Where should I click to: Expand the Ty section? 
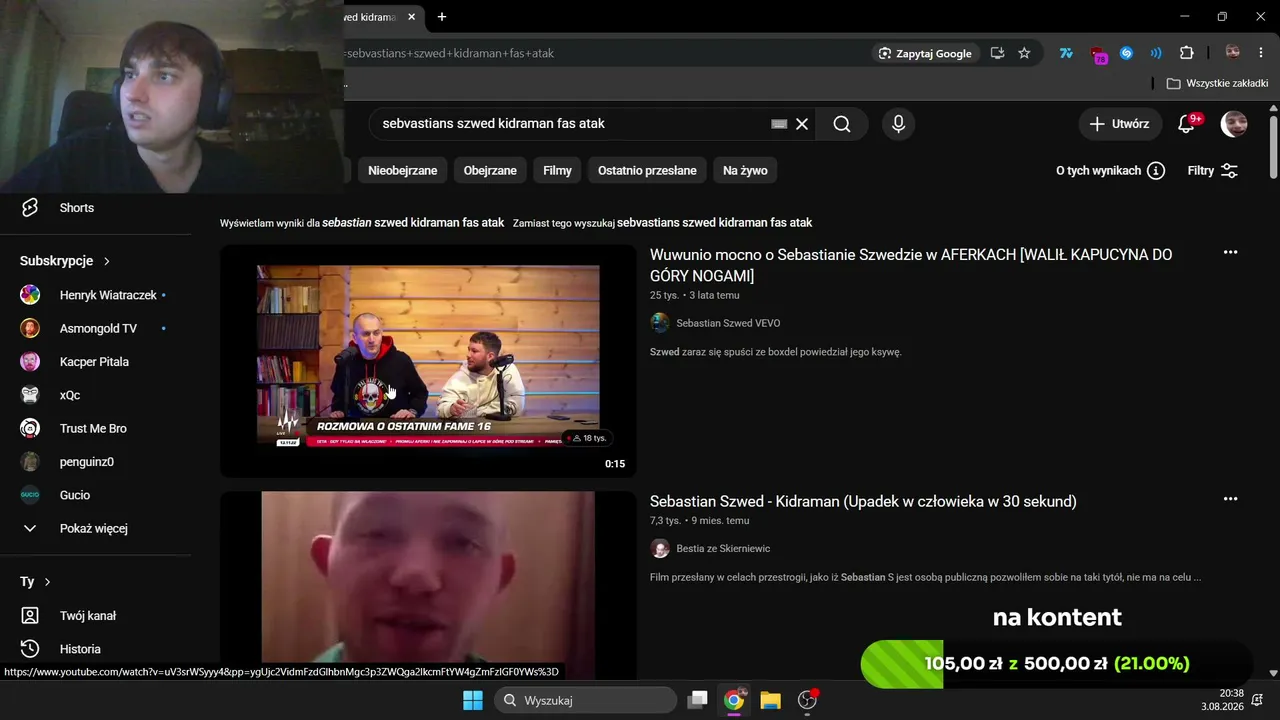click(36, 582)
